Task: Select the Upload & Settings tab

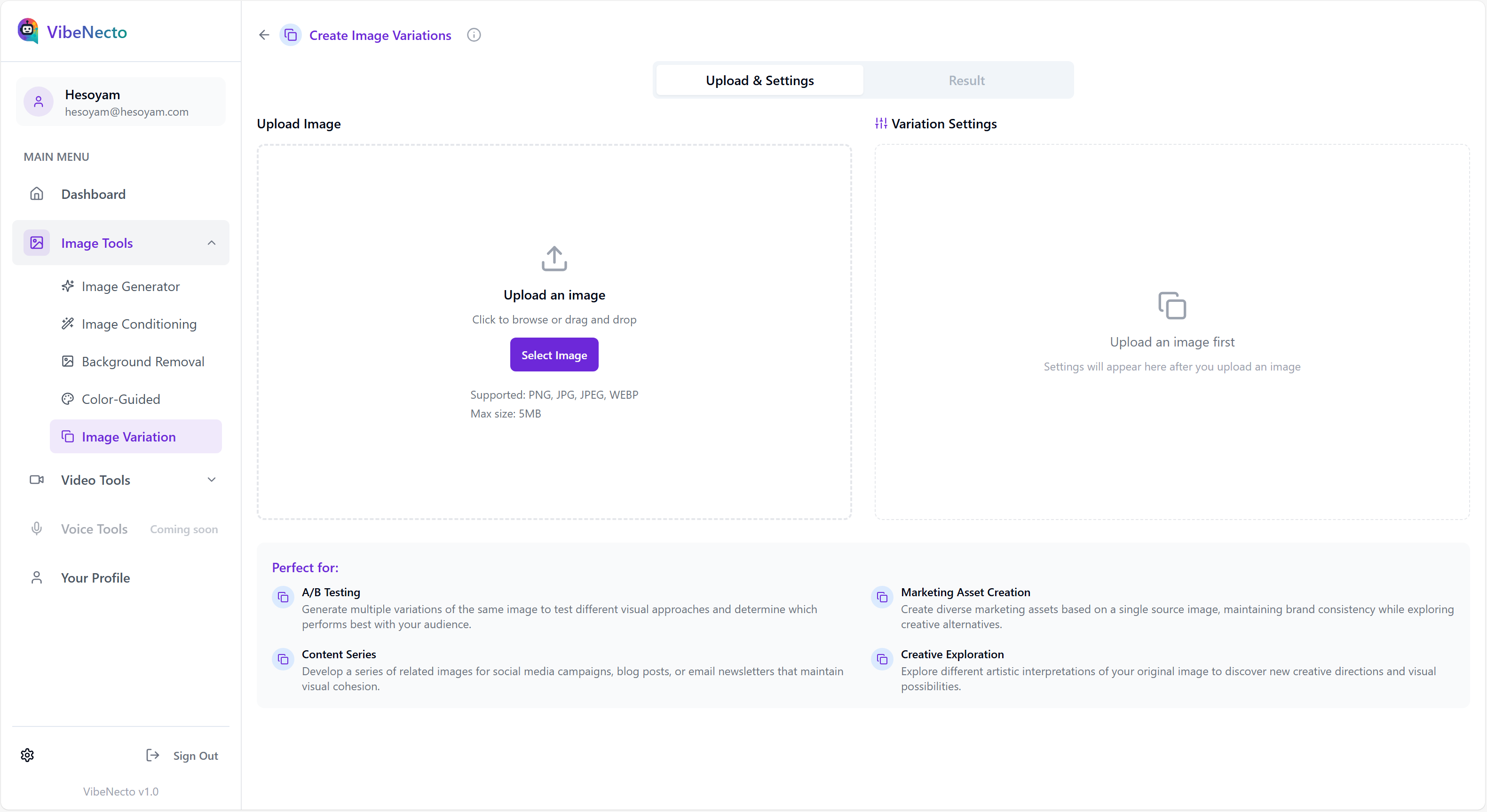Action: pos(759,81)
